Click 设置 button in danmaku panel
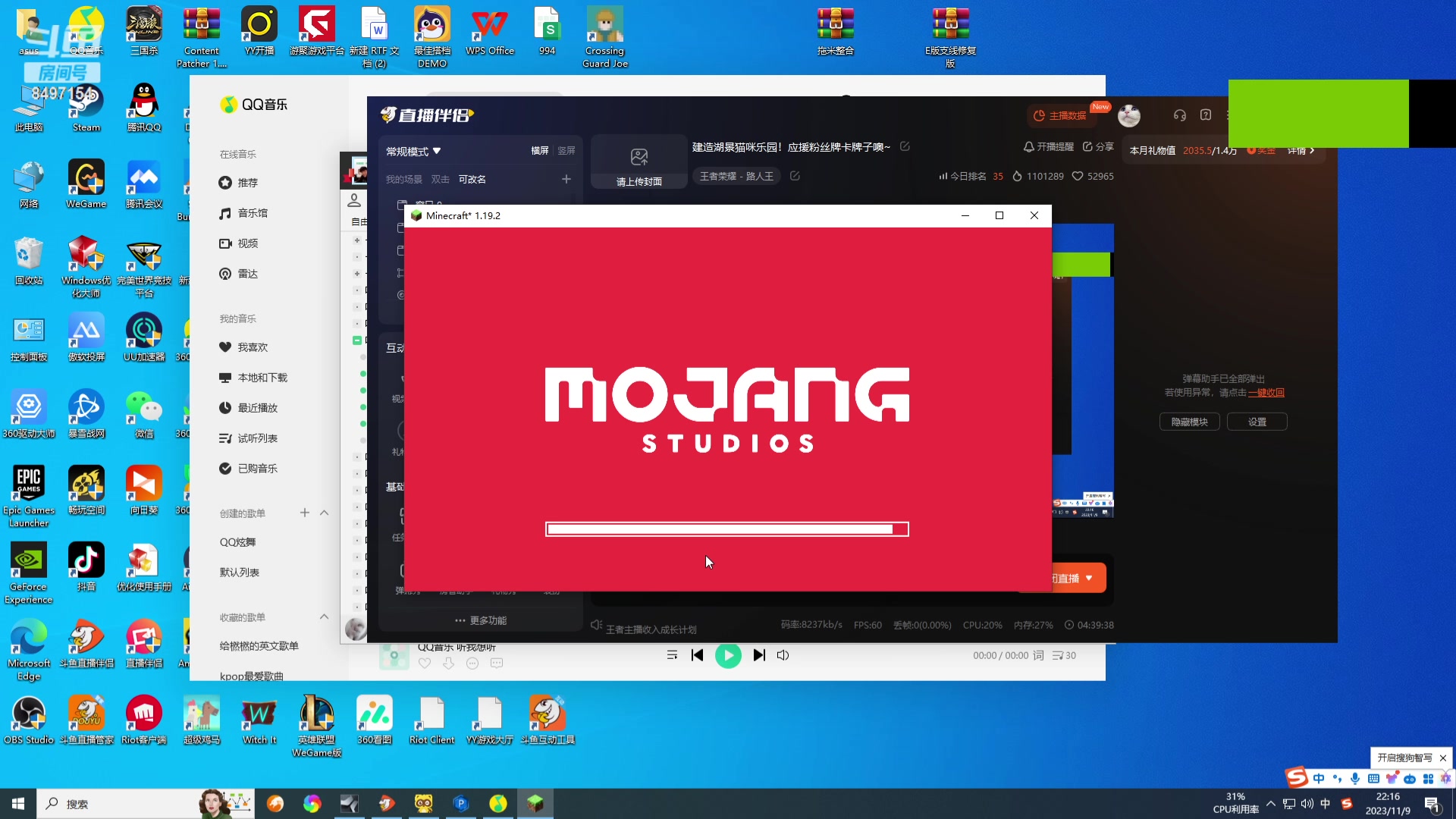Image resolution: width=1456 pixels, height=819 pixels. 1257,422
